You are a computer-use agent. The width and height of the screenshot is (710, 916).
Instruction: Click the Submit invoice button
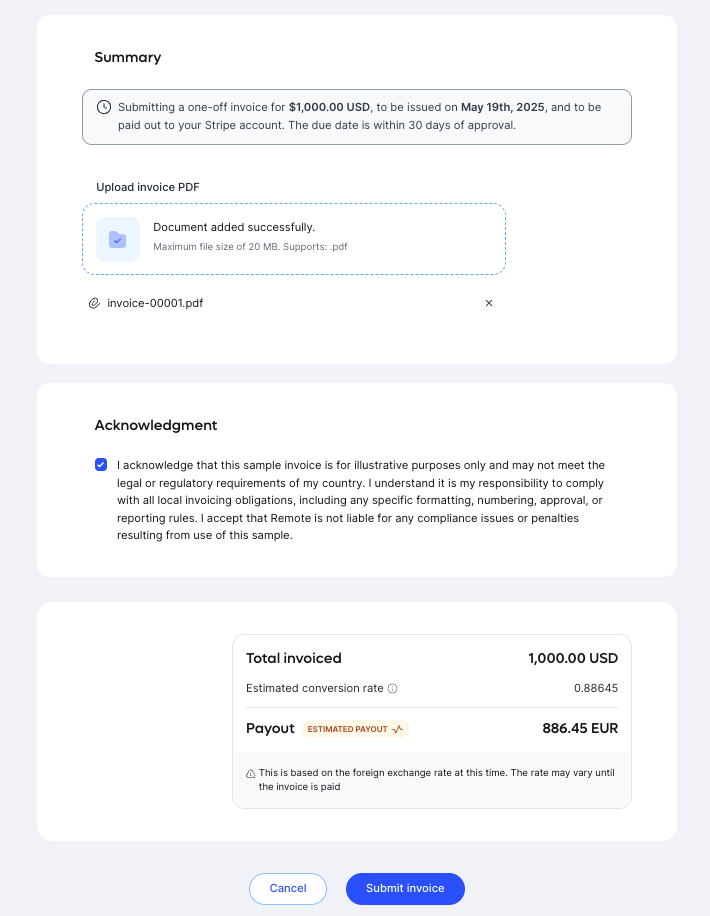pos(405,888)
